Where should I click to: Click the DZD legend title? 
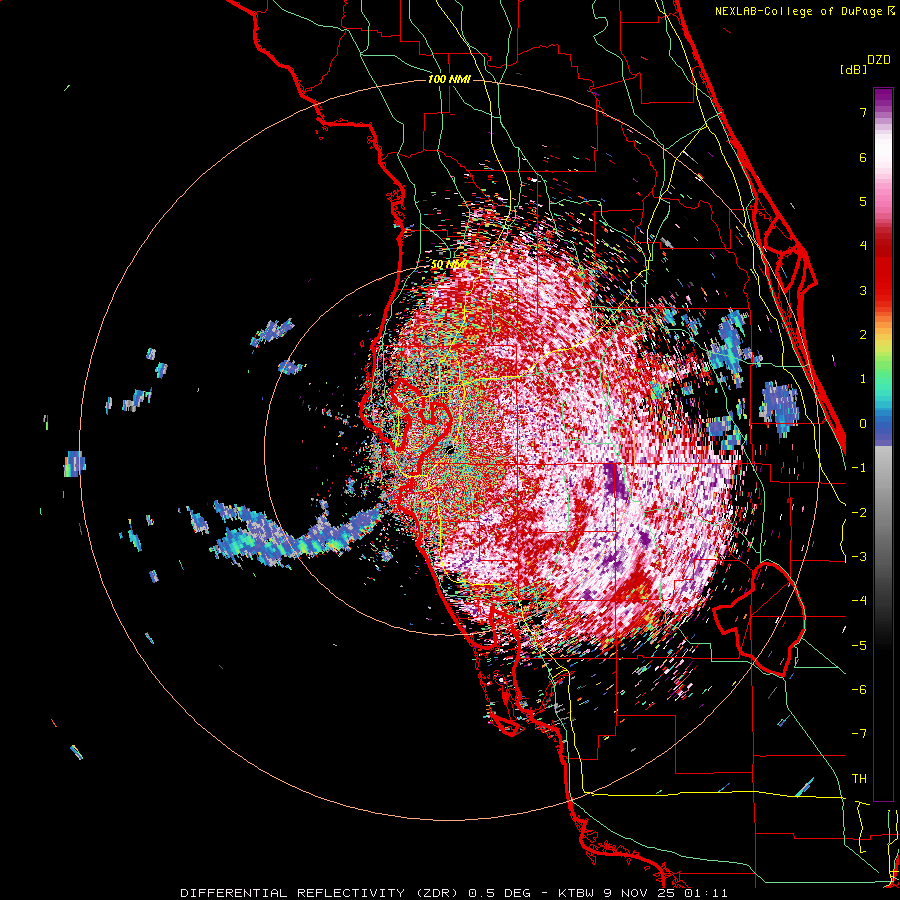879,60
